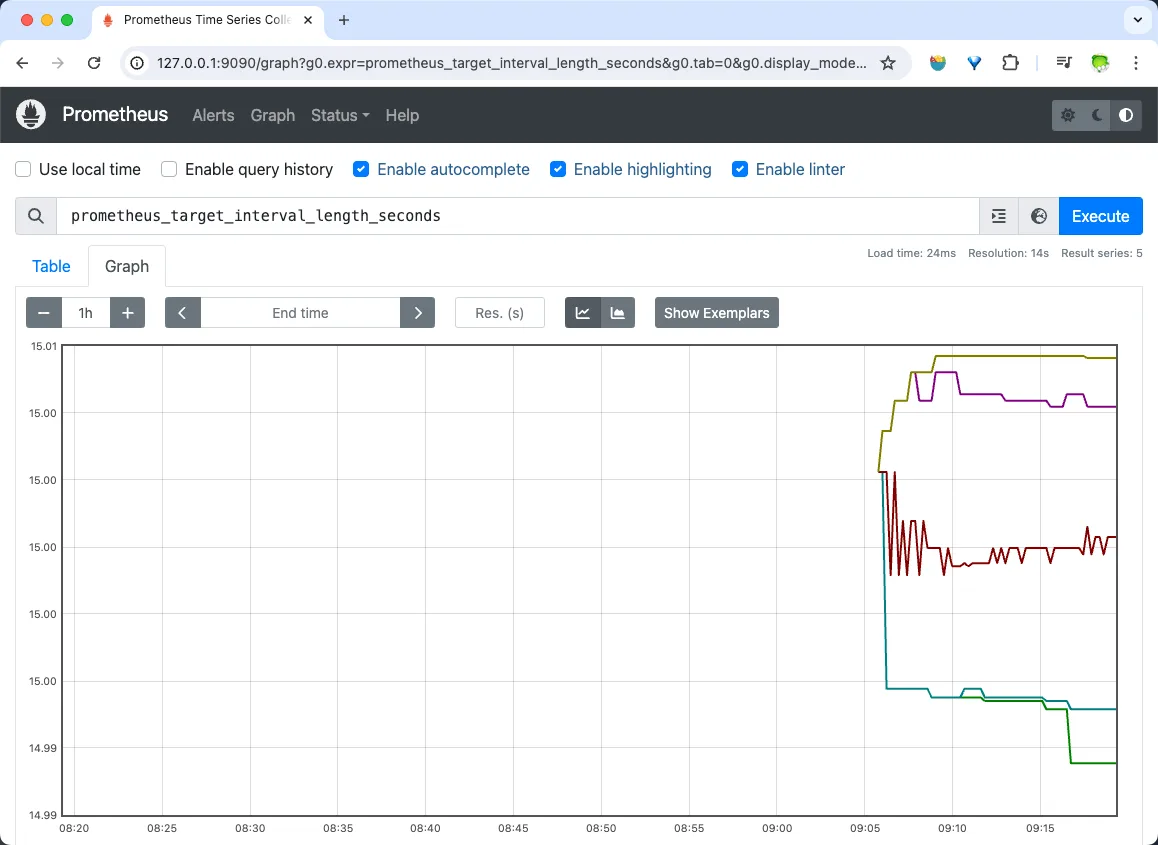Switch to the Table tab
This screenshot has height=845, width=1158.
(x=51, y=266)
